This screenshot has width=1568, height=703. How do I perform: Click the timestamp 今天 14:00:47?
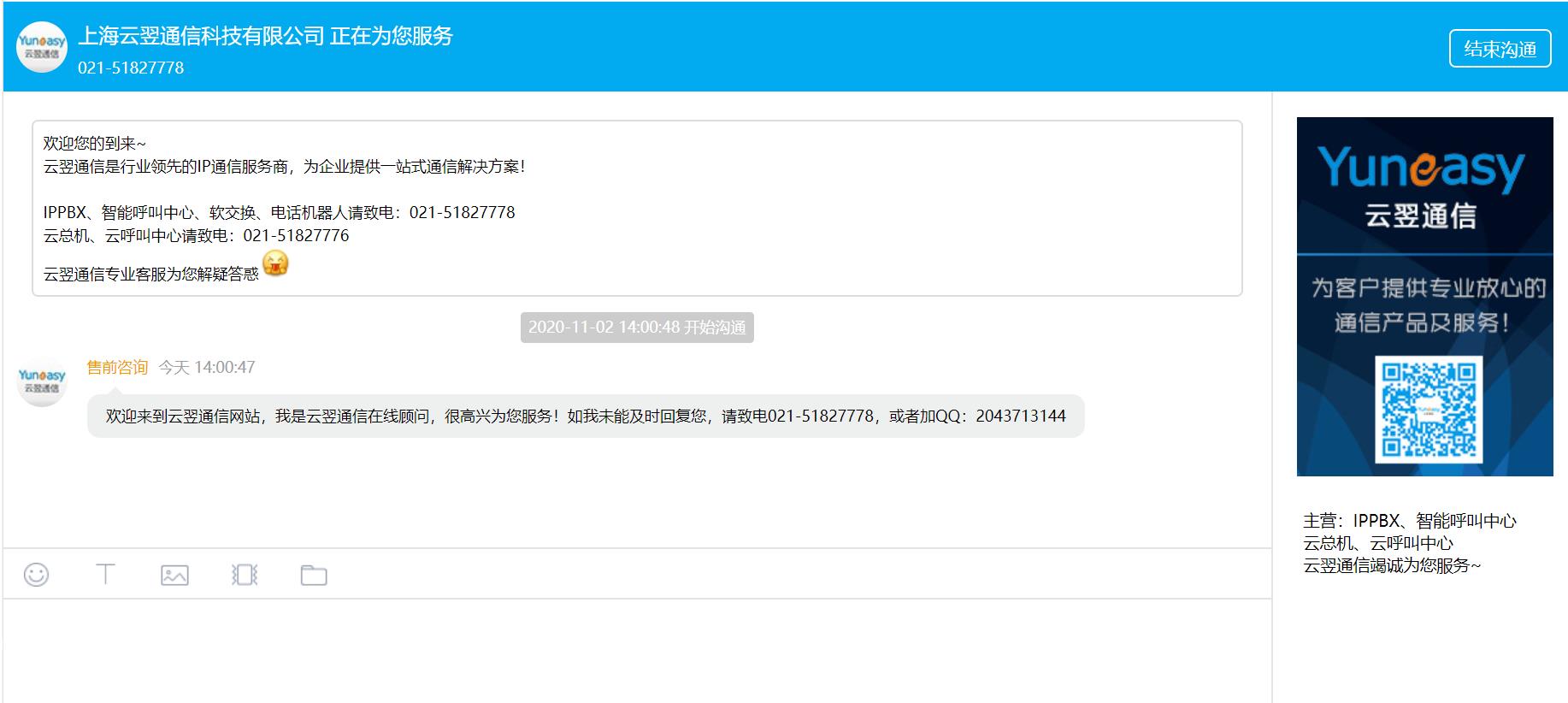point(207,367)
